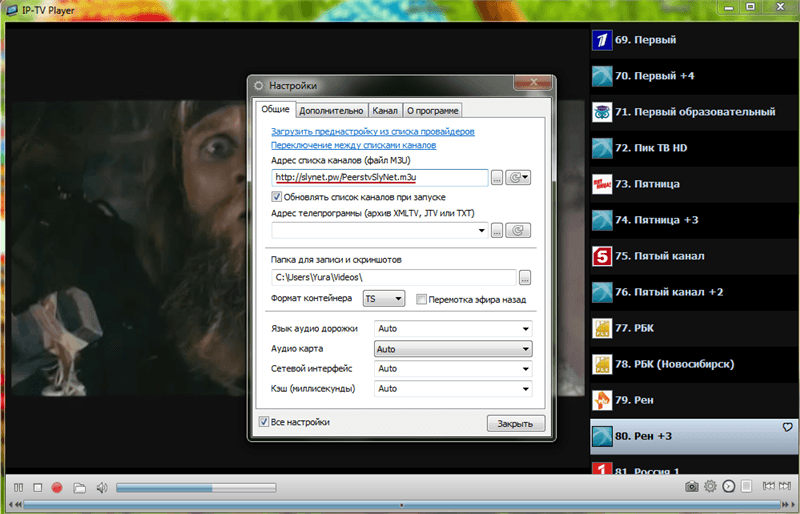This screenshot has width=800, height=514.
Task: Click the Закрыть button
Action: click(516, 424)
